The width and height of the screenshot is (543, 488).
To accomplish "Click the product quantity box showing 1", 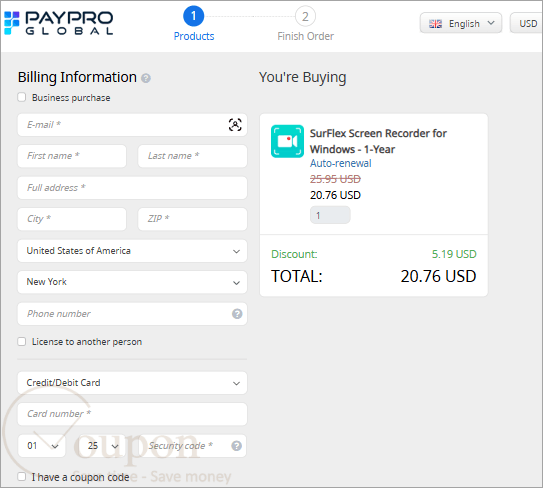I will click(x=330, y=215).
